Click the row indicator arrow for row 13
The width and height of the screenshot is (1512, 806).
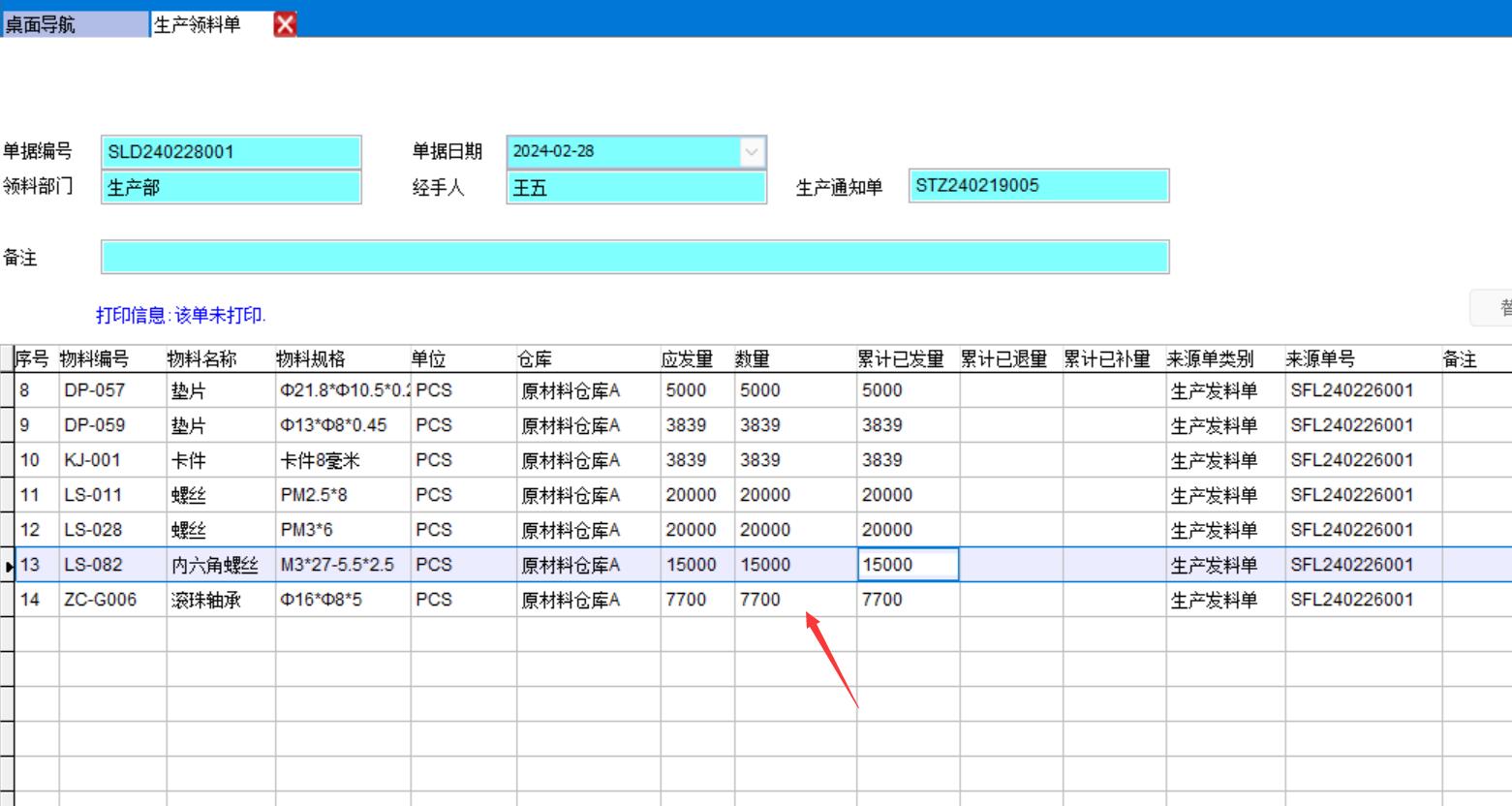8,566
